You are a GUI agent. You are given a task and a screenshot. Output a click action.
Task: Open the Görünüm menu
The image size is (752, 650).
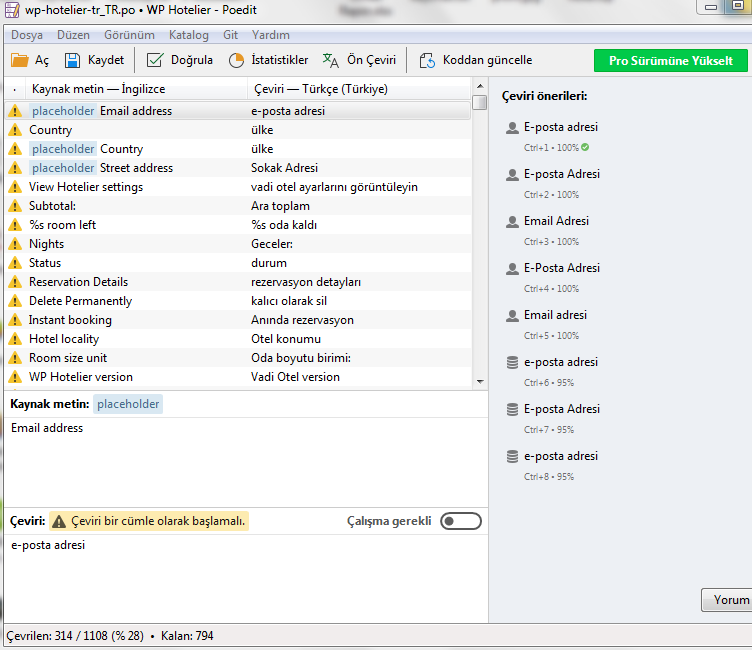click(129, 35)
